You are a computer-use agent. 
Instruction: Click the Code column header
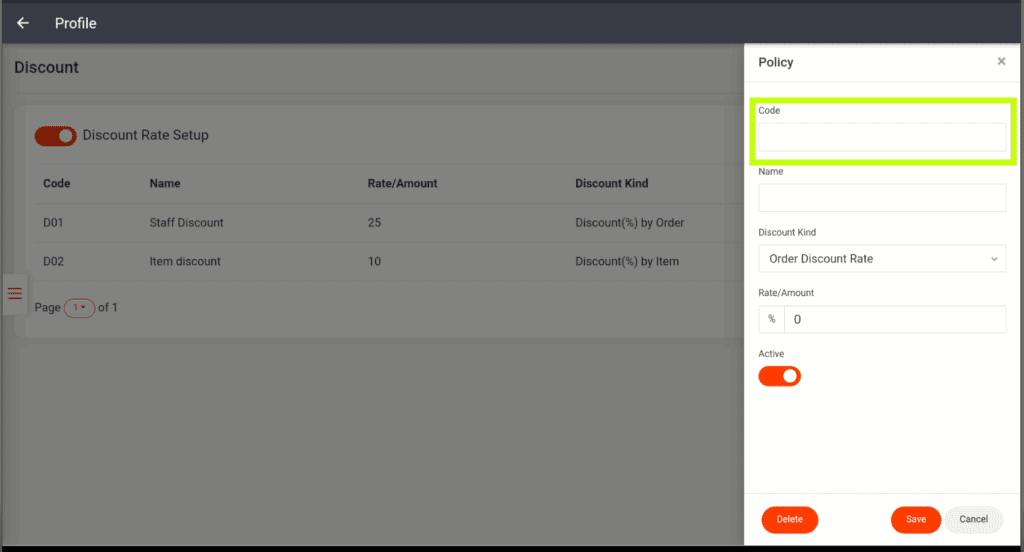click(x=57, y=184)
